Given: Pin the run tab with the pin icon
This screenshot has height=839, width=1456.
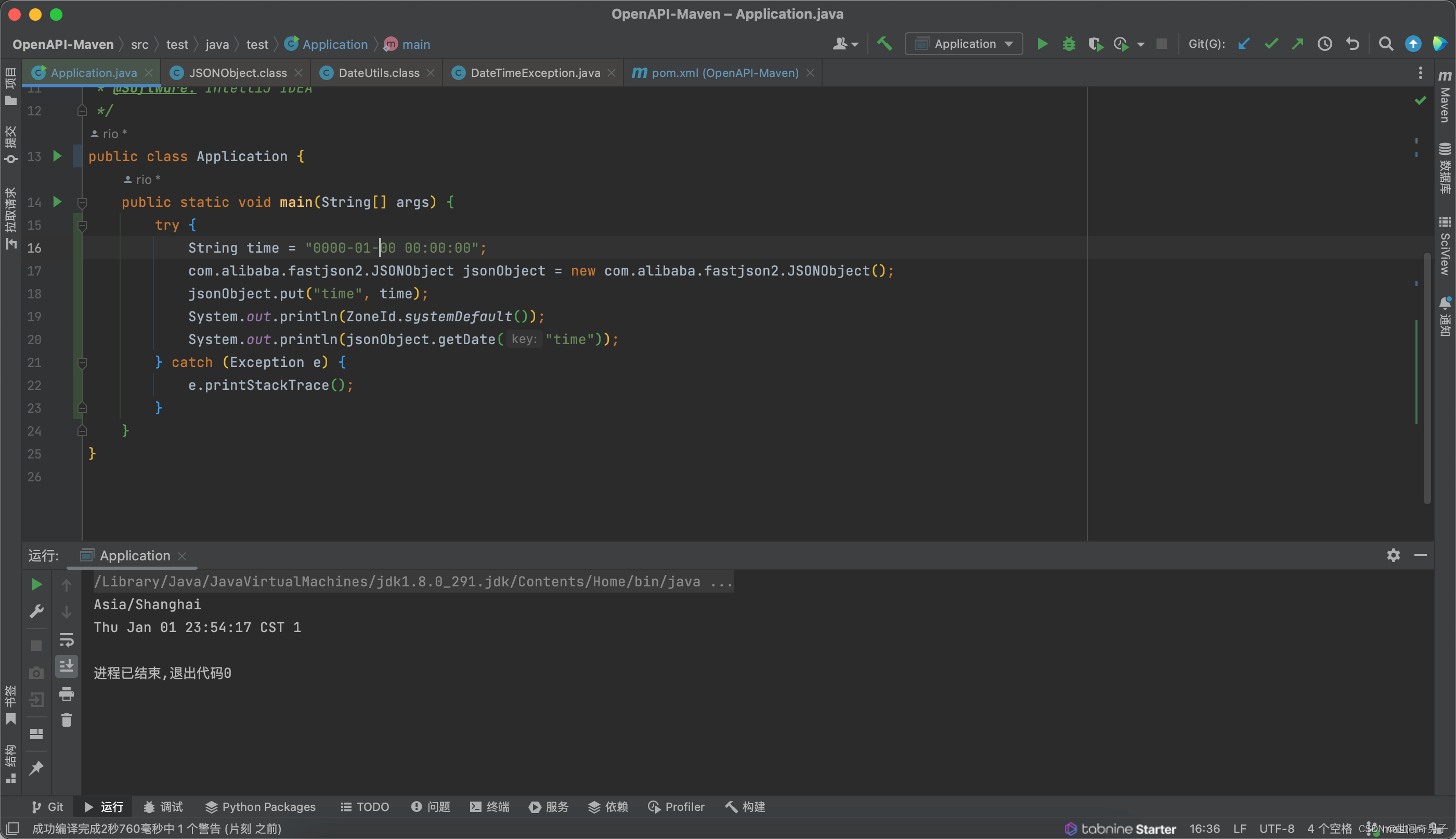Looking at the screenshot, I should click(36, 768).
